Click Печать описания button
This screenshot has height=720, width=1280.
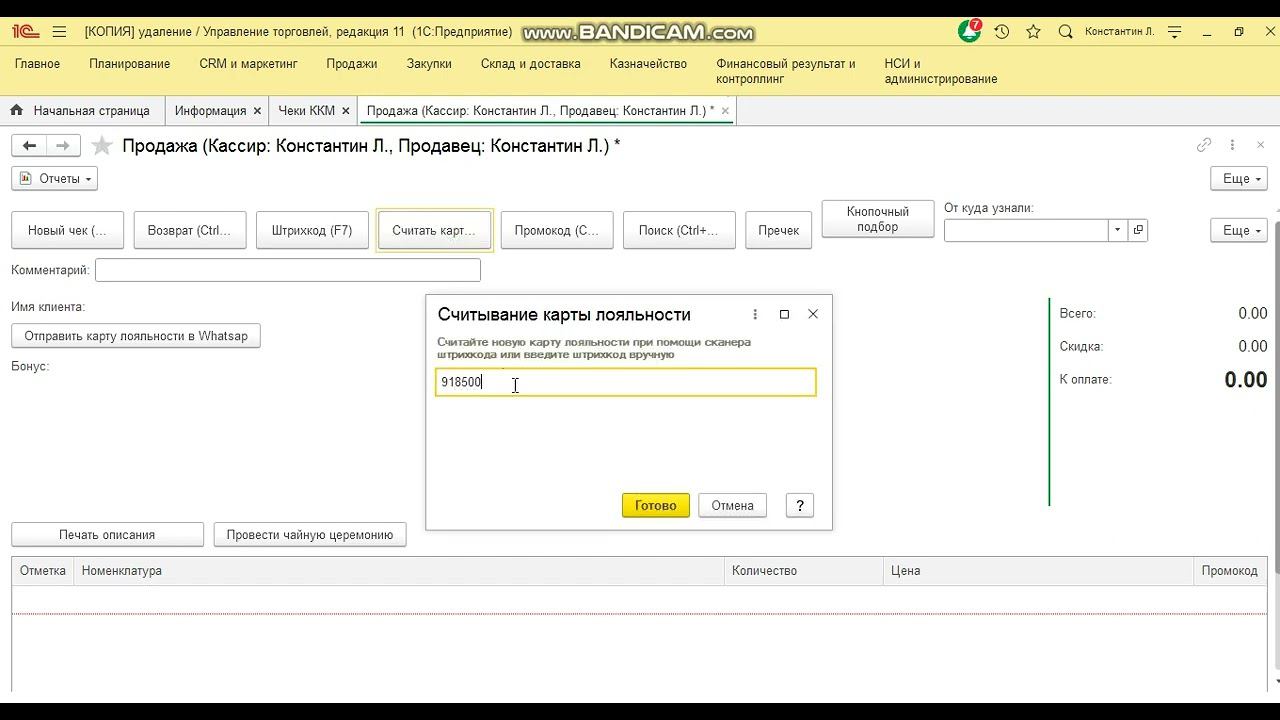(x=107, y=534)
